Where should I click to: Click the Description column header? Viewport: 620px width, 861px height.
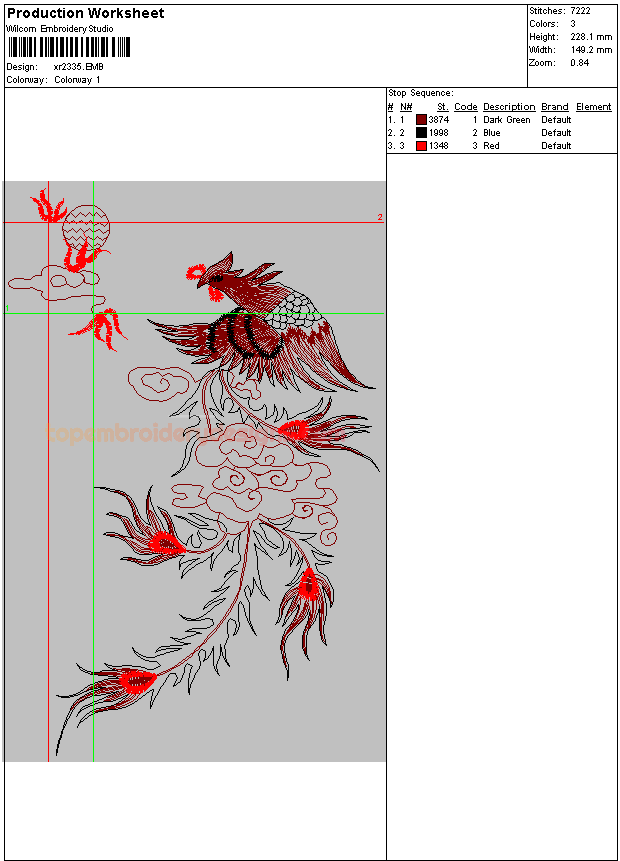tap(509, 107)
